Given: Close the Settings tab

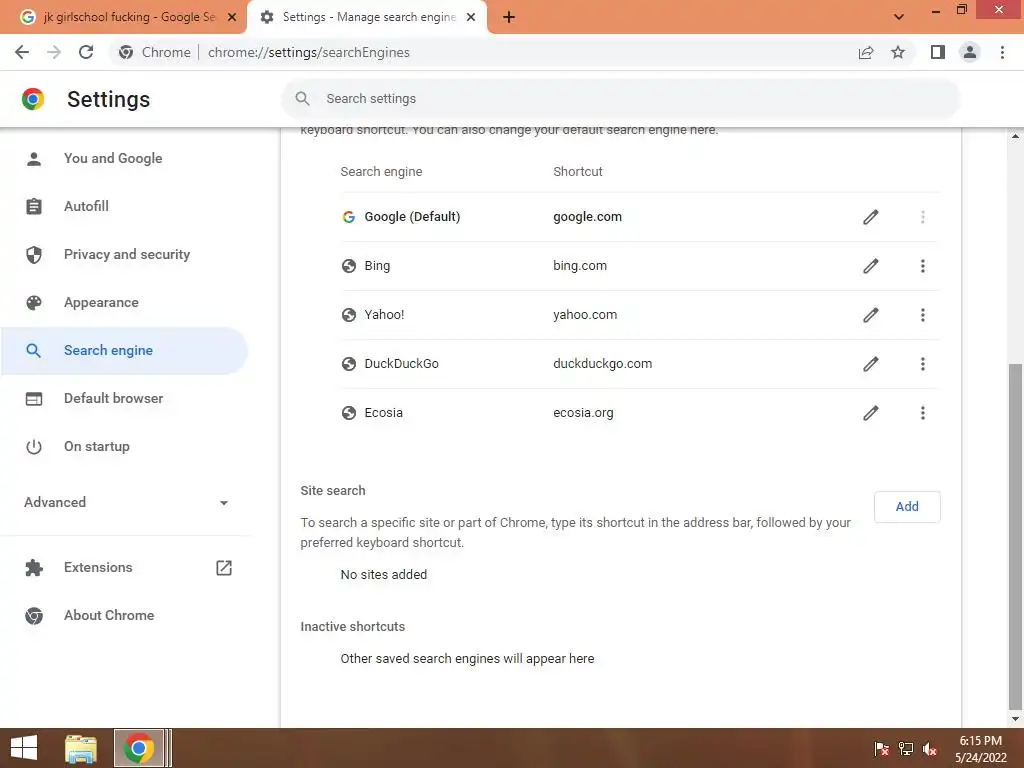Looking at the screenshot, I should click(471, 17).
